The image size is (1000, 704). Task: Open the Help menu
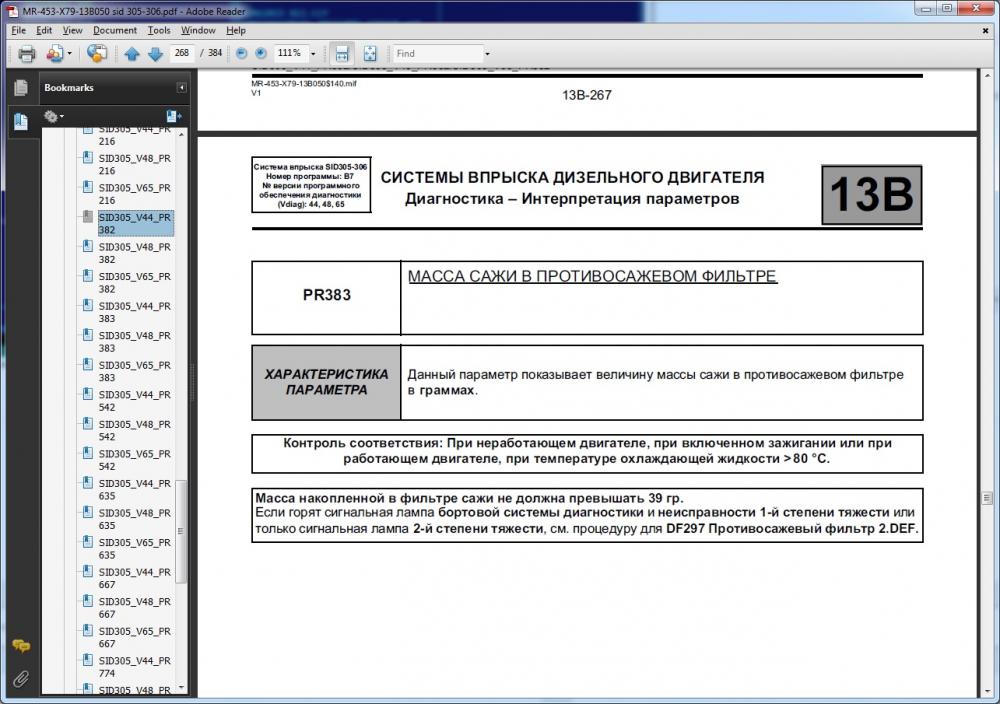pyautogui.click(x=236, y=30)
